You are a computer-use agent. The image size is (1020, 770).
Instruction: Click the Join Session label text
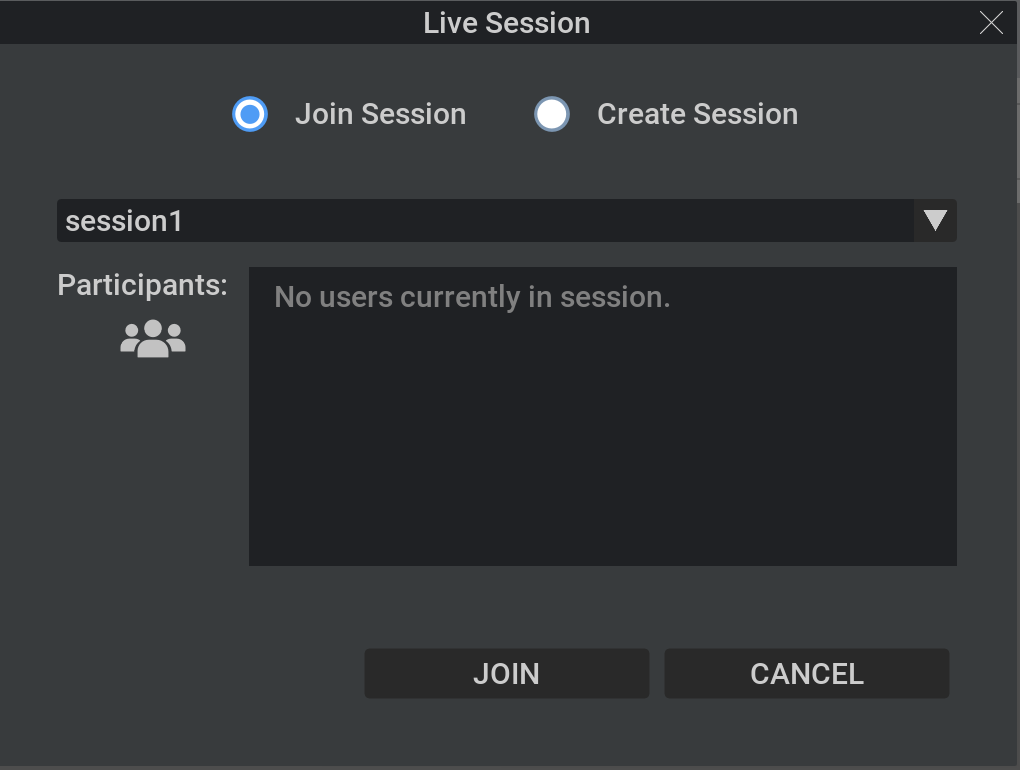coord(380,114)
